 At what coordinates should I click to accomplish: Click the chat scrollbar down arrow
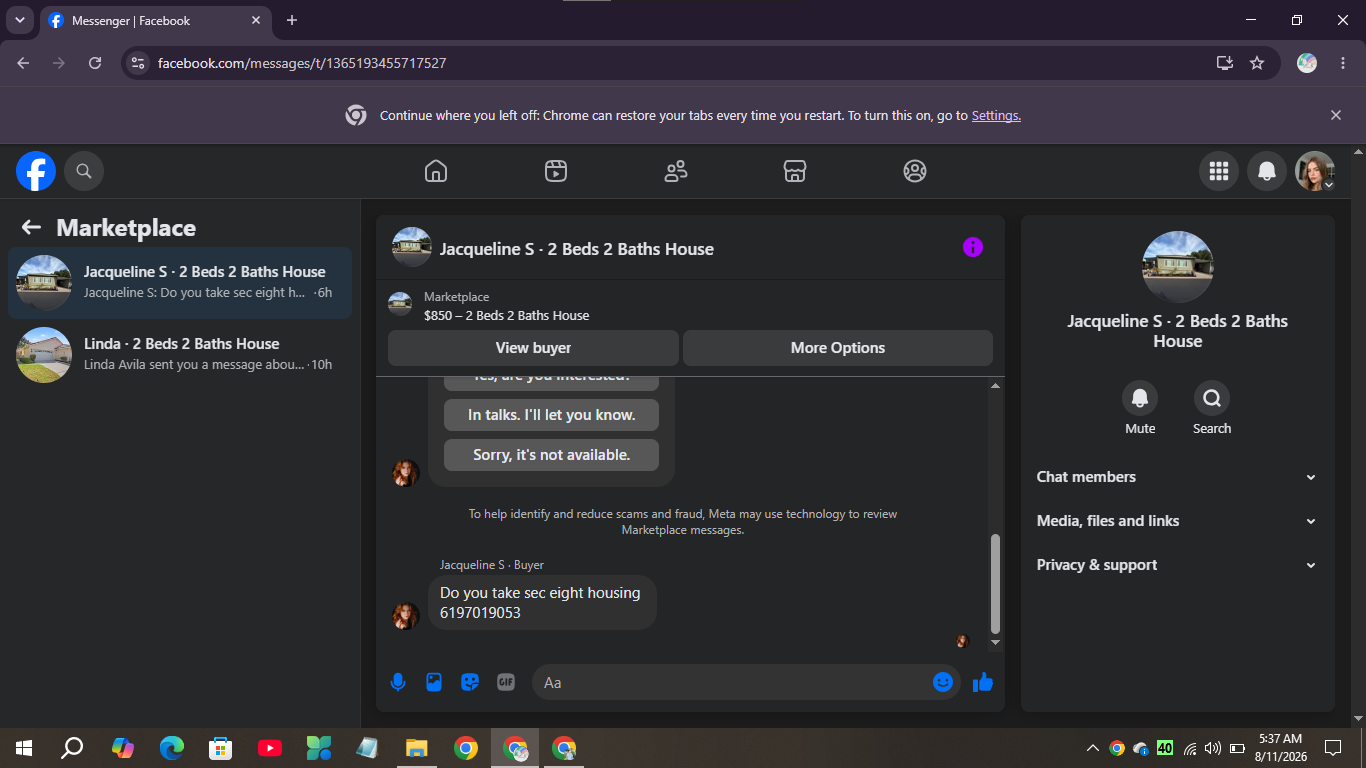(995, 642)
